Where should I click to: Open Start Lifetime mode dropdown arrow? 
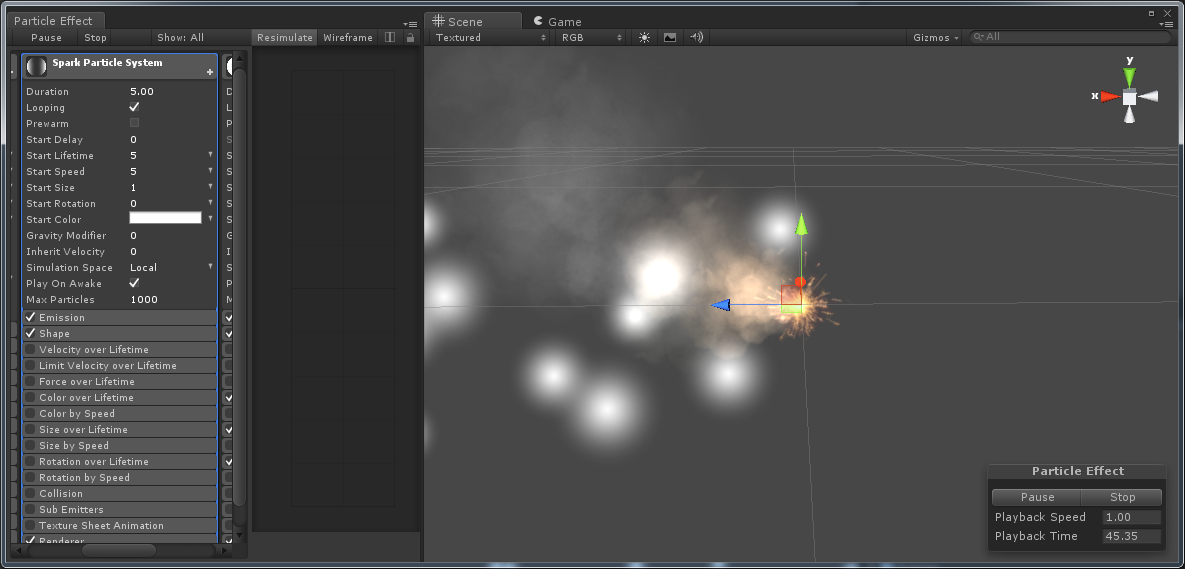click(211, 155)
